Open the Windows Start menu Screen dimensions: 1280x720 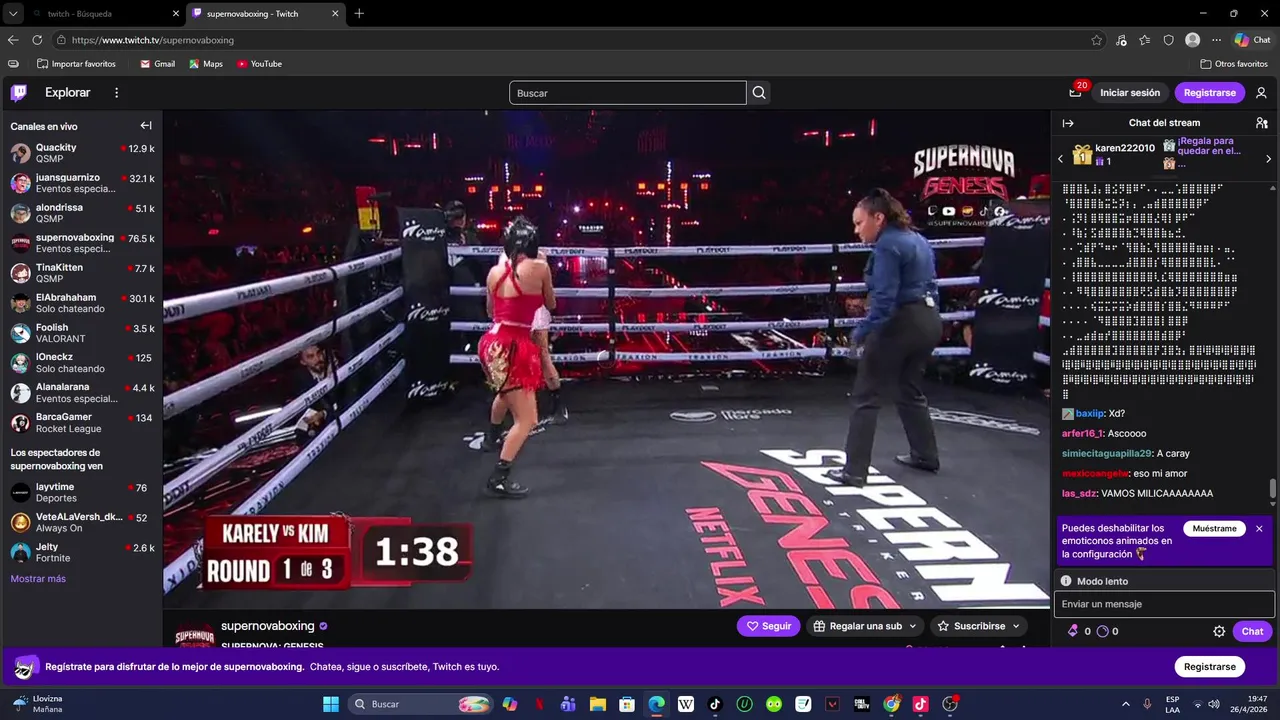331,704
